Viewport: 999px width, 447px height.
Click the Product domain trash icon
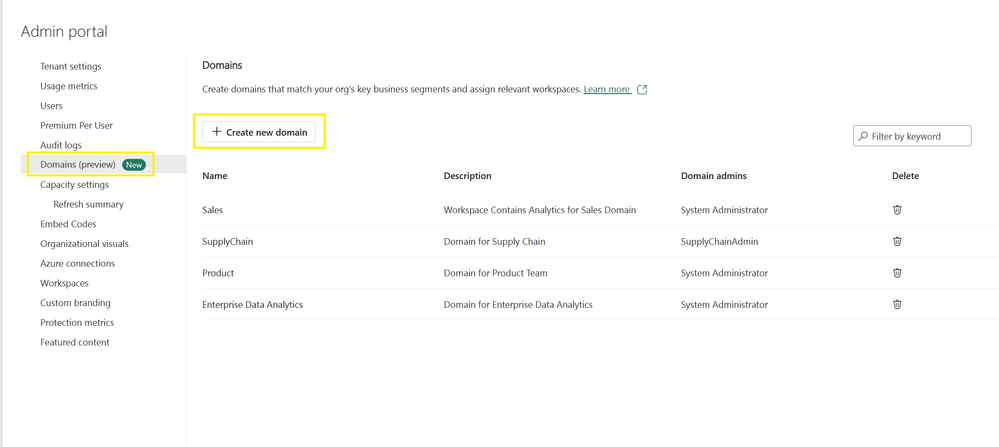click(897, 273)
